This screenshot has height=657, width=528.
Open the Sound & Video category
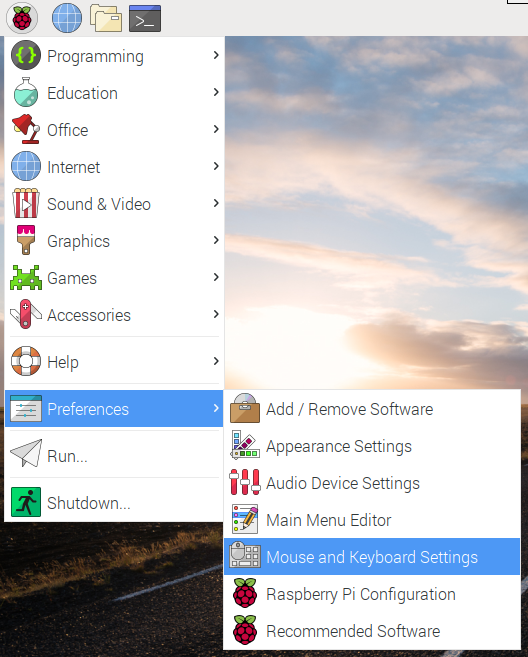tap(114, 204)
